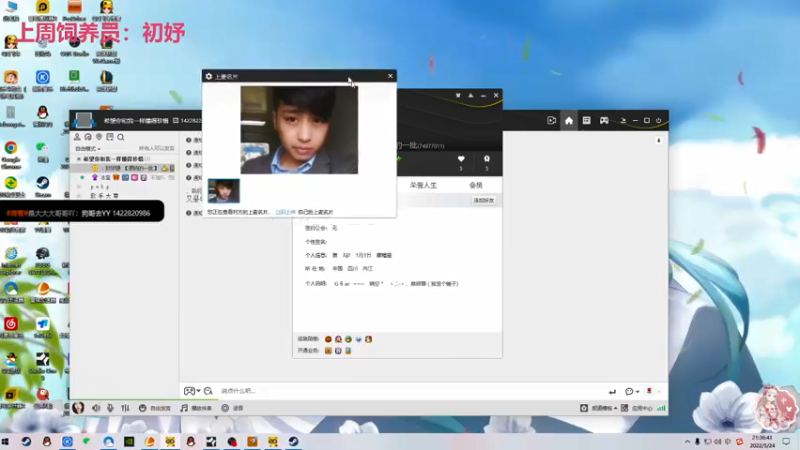Image resolution: width=800 pixels, height=450 pixels.
Task: Click the bulletin board icon in channel sidebar
Action: [x=110, y=137]
